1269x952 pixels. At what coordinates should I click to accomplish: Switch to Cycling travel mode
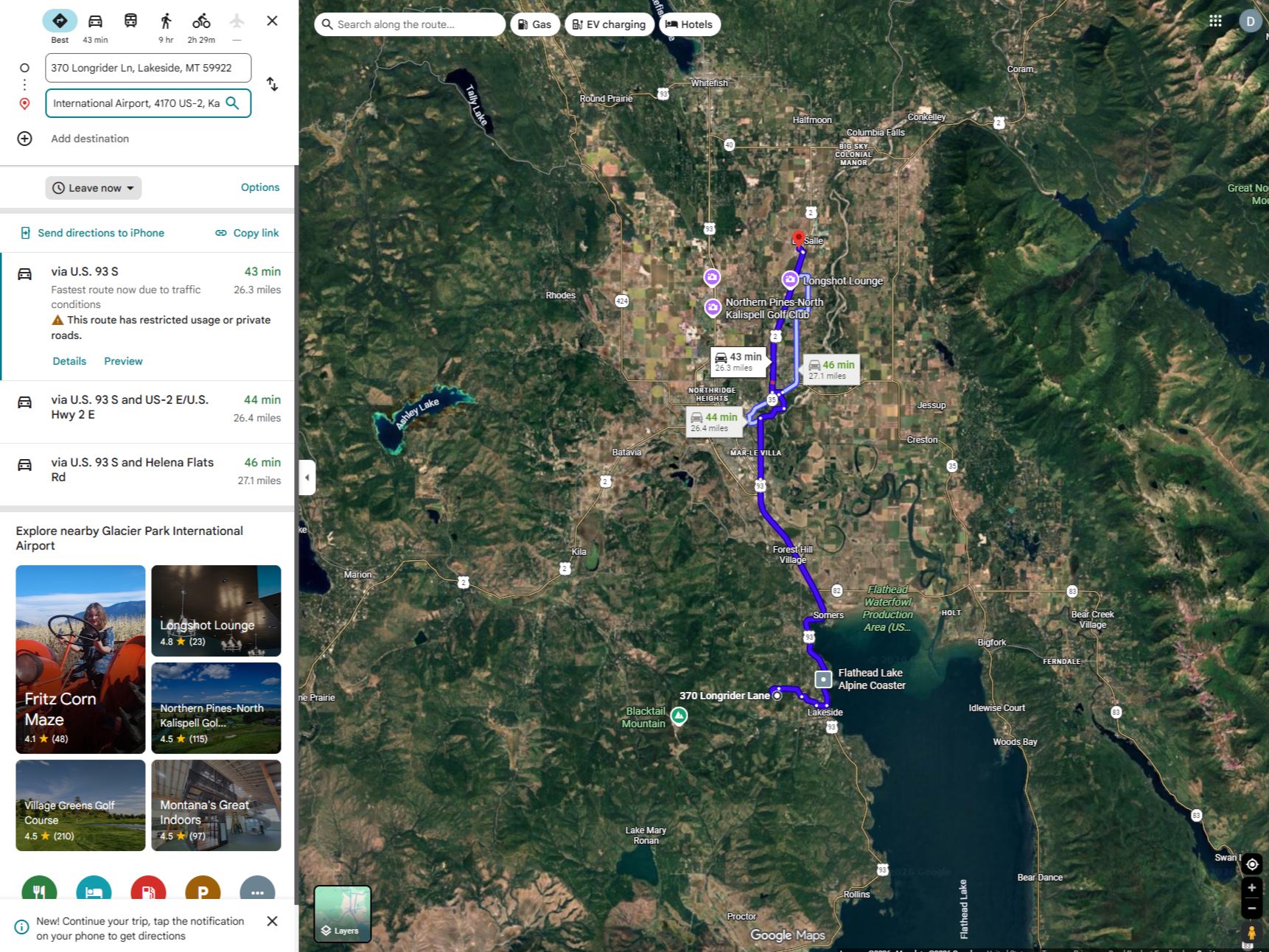[x=201, y=21]
